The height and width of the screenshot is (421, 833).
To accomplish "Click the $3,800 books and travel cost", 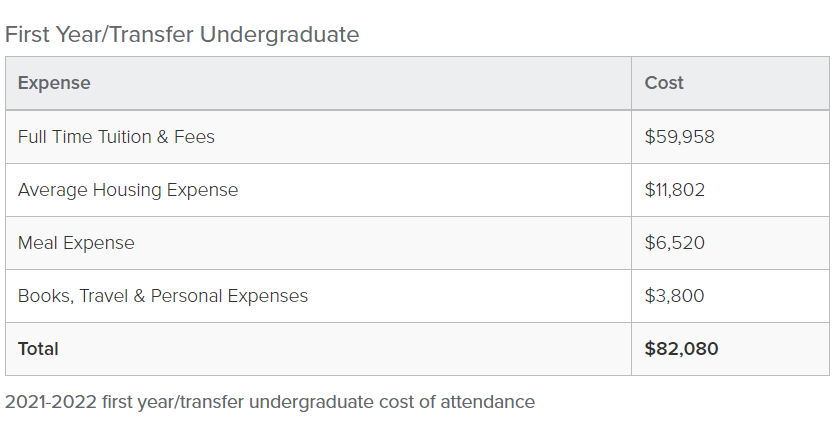I will [675, 296].
